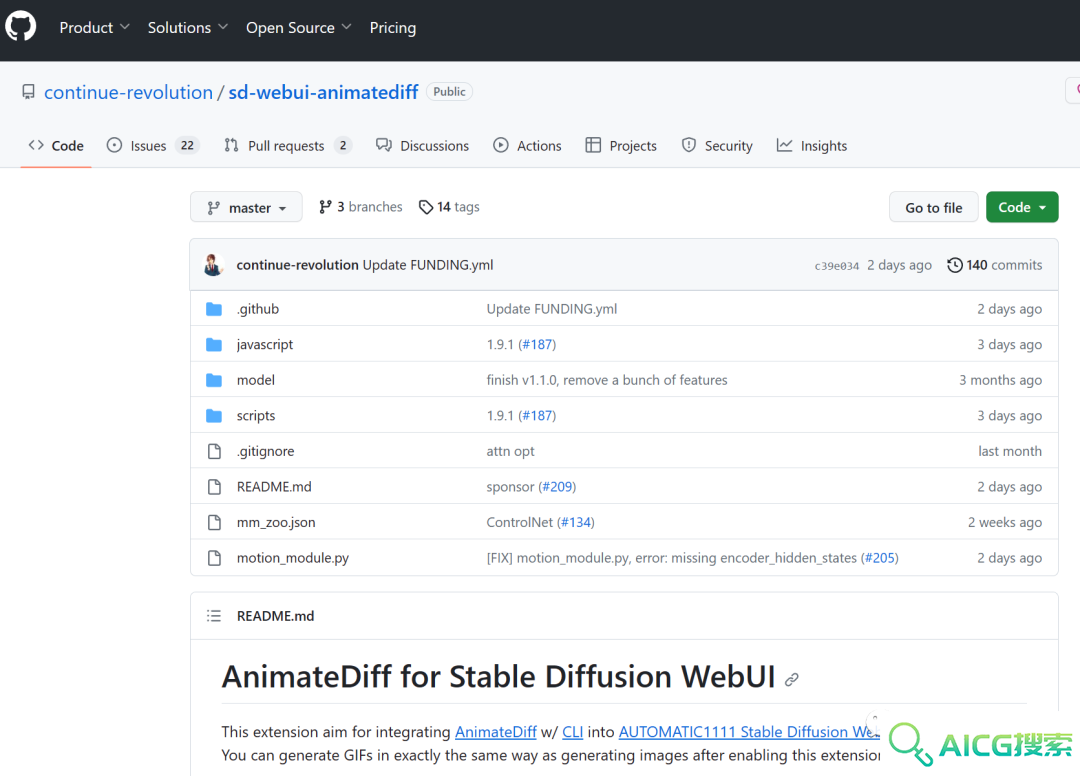Click the file icon for mm_zoo.json
The width and height of the screenshot is (1080, 776).
click(x=214, y=523)
